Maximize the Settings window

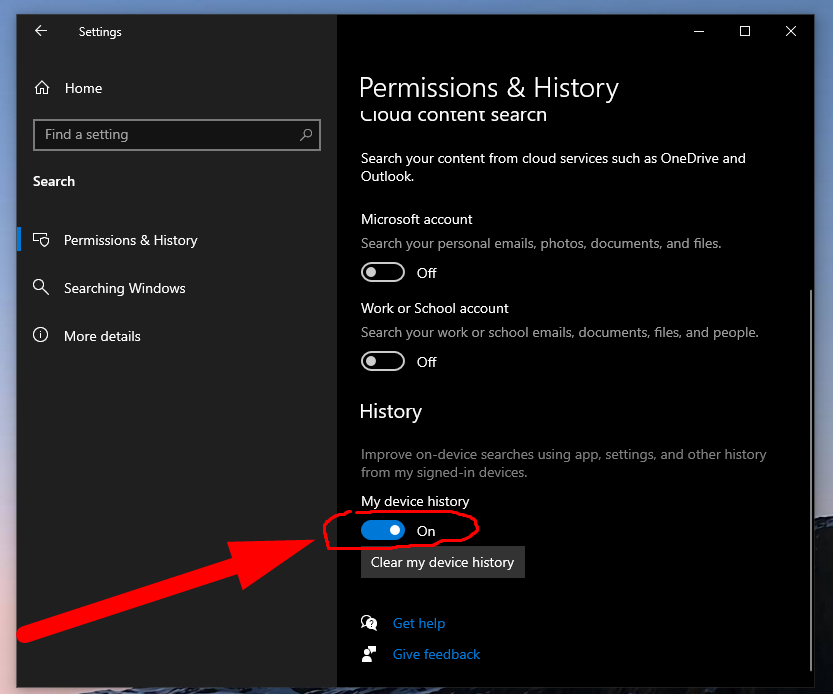744,31
